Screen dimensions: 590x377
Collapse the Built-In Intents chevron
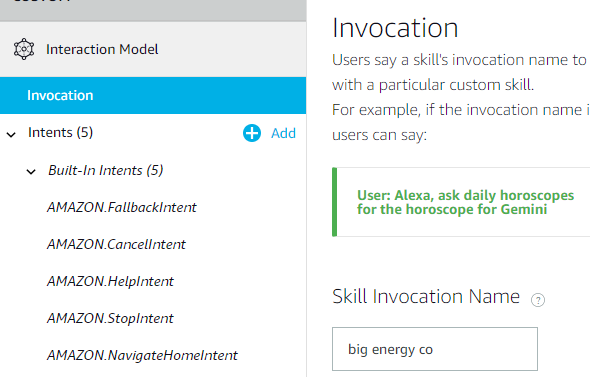coord(31,172)
